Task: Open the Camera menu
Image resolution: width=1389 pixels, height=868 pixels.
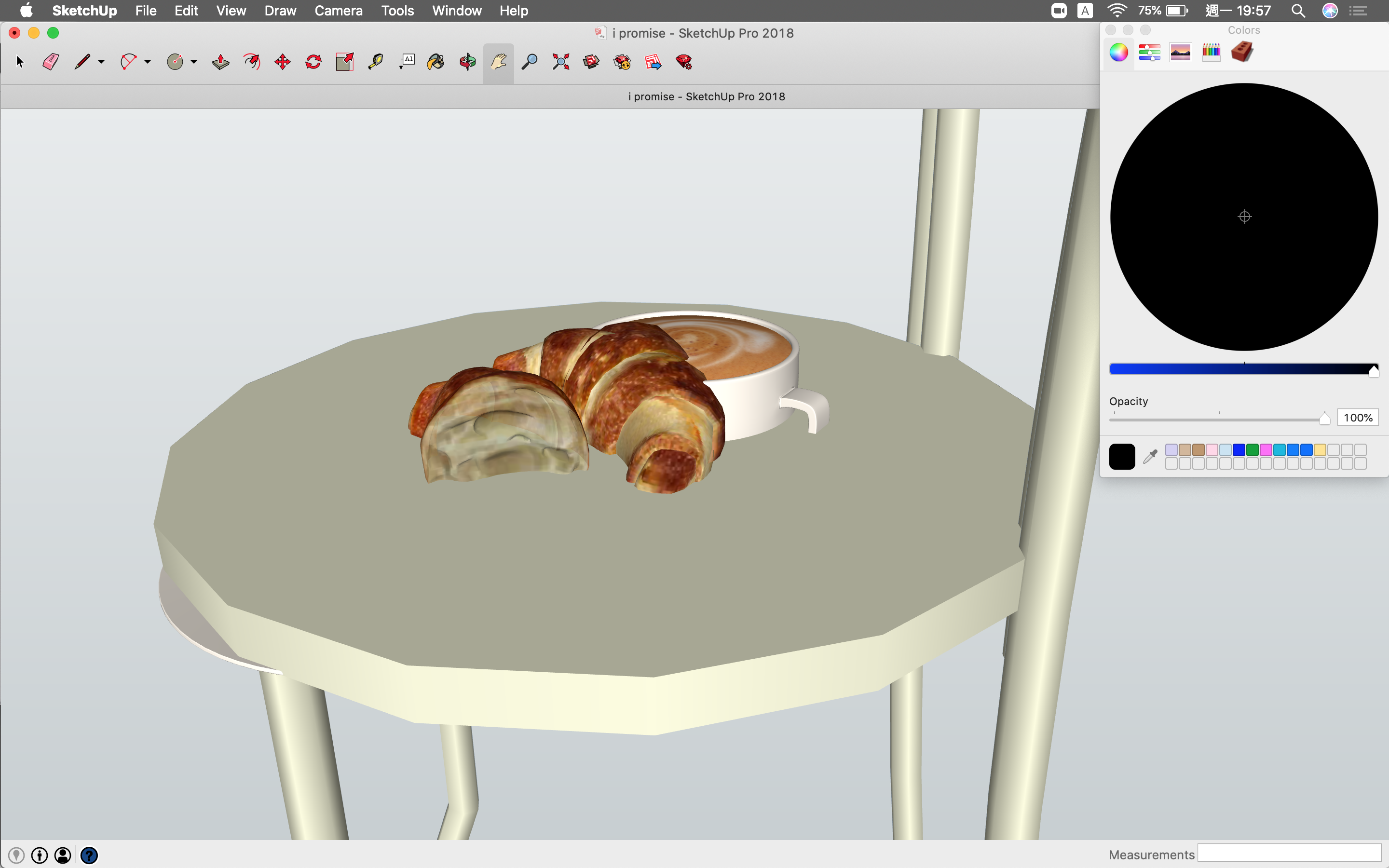Action: tap(338, 10)
